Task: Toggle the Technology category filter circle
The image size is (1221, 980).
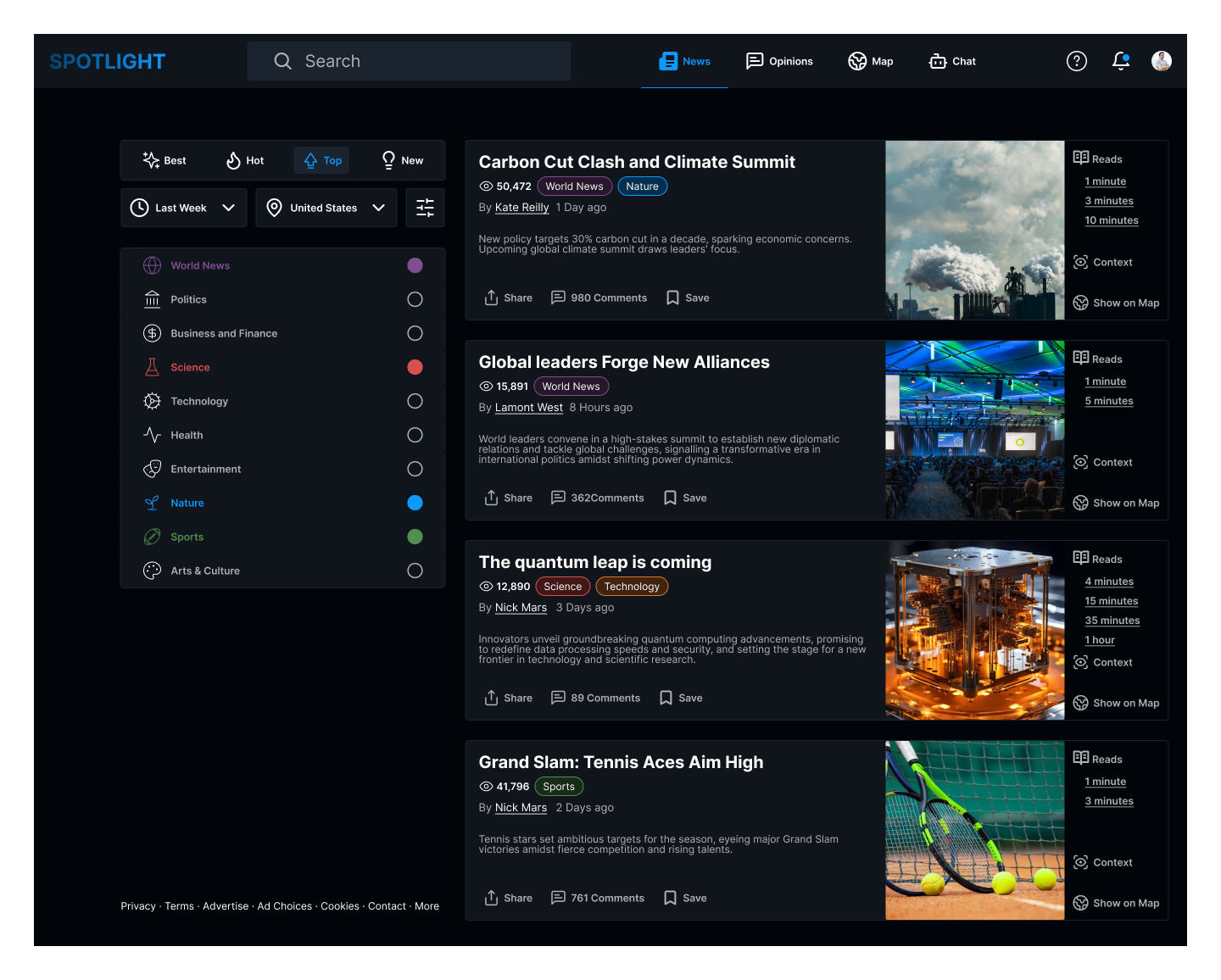Action: click(x=415, y=401)
